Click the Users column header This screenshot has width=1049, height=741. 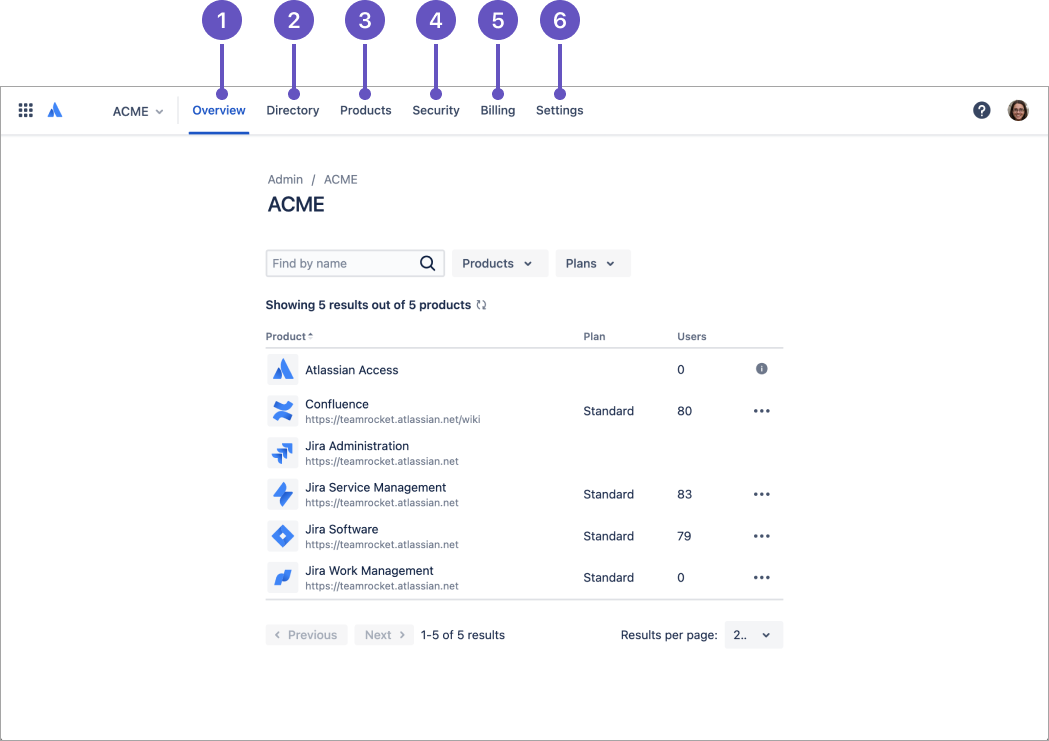(x=691, y=336)
